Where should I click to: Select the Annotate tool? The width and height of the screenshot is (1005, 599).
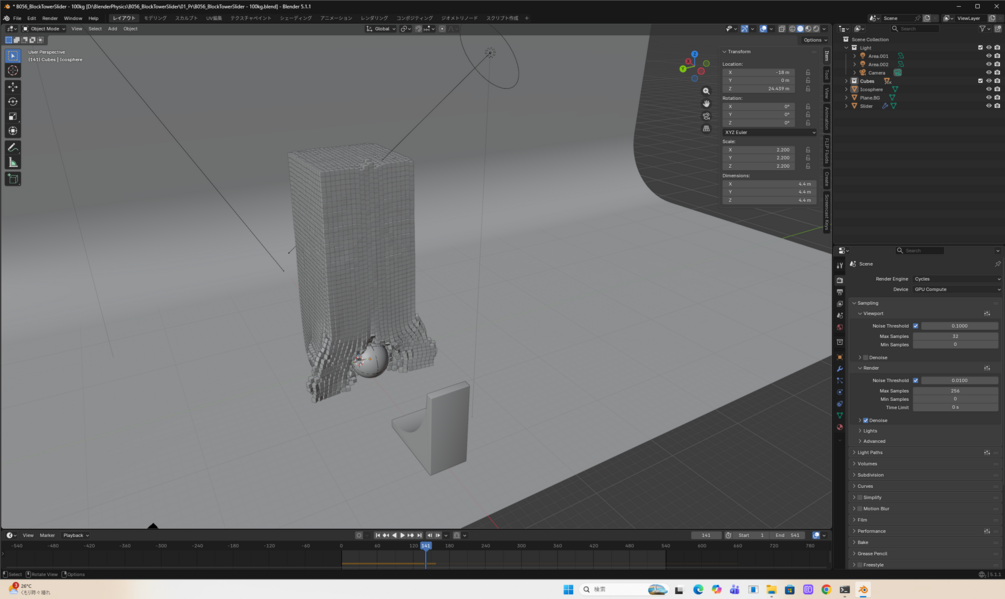13,147
